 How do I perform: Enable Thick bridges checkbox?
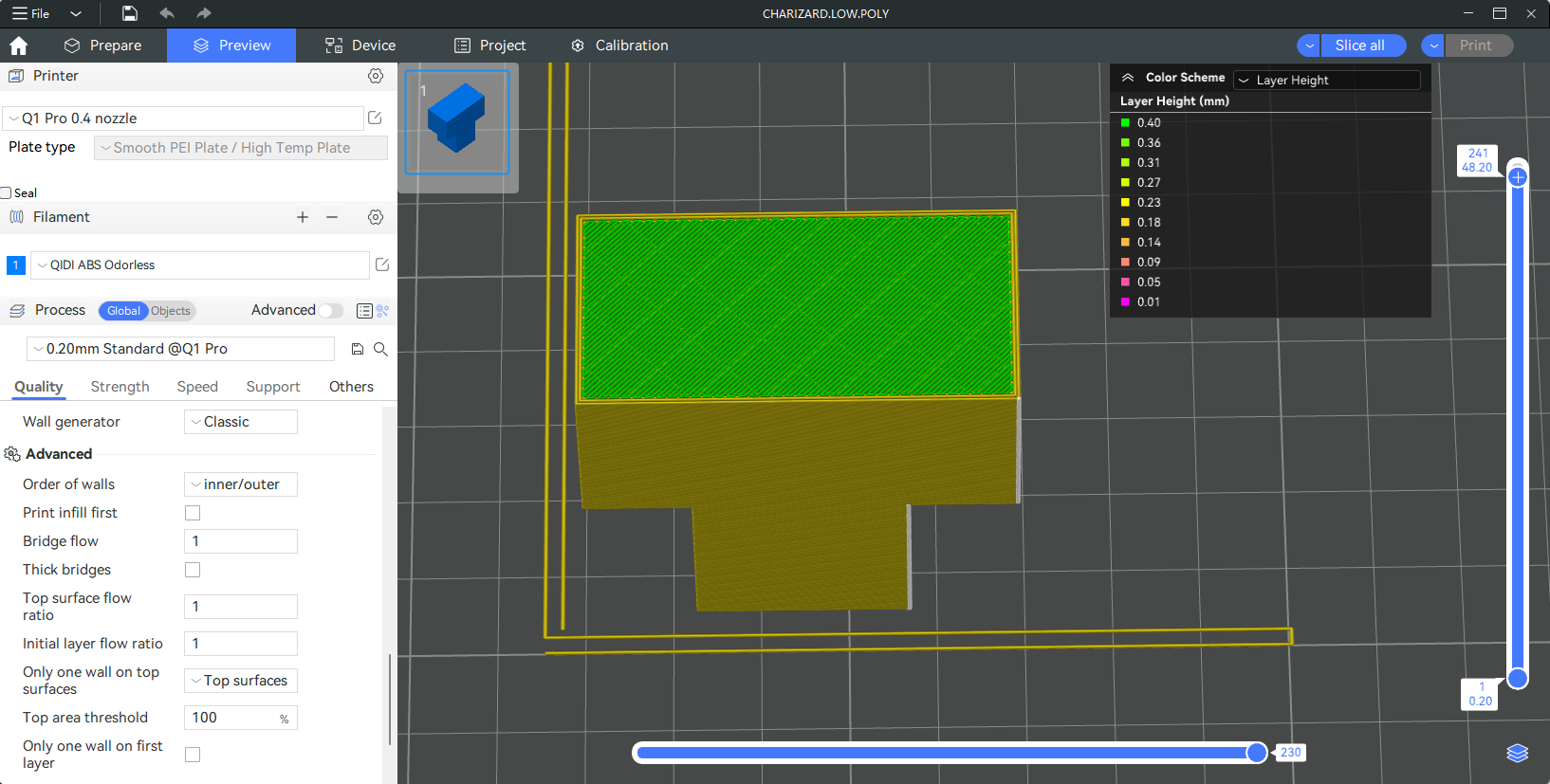(x=193, y=570)
